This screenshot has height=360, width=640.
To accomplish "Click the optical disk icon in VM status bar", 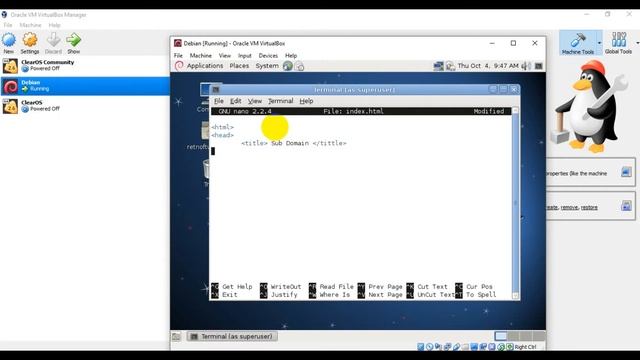I will point(429,347).
